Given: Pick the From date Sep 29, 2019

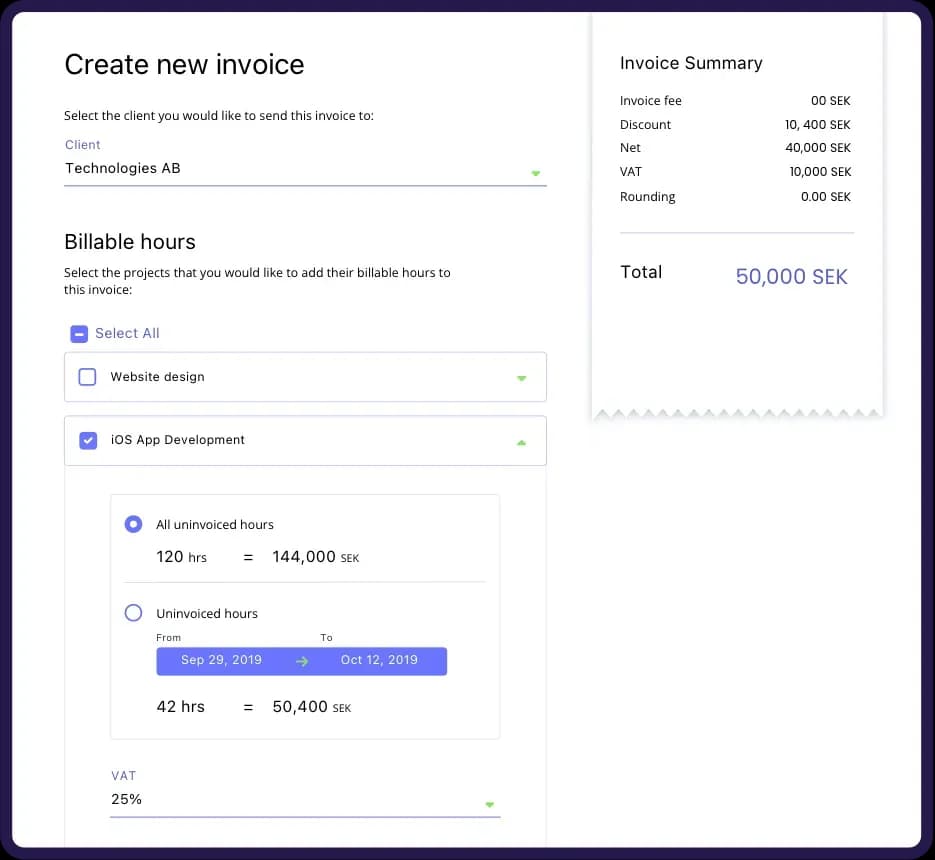Looking at the screenshot, I should 221,660.
